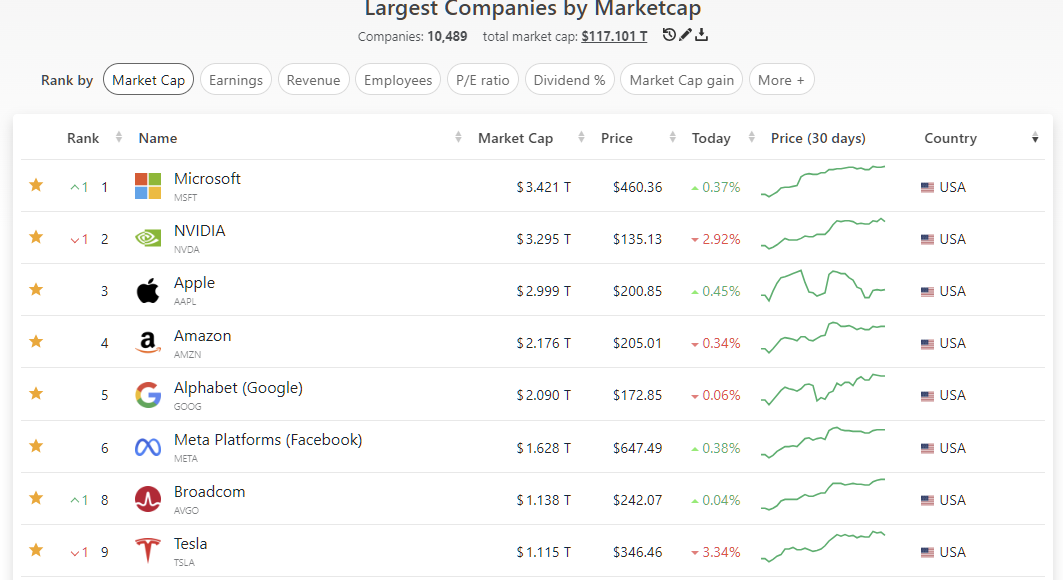Screen dimensions: 1063x580
Task: Click the Meta Platforms logo
Action: [x=147, y=447]
